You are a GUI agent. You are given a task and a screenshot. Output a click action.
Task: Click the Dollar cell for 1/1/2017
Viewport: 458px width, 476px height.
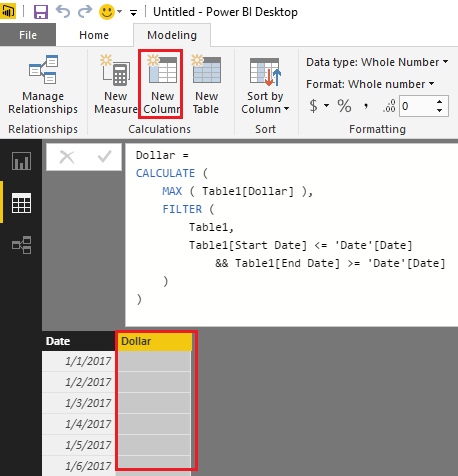click(154, 361)
